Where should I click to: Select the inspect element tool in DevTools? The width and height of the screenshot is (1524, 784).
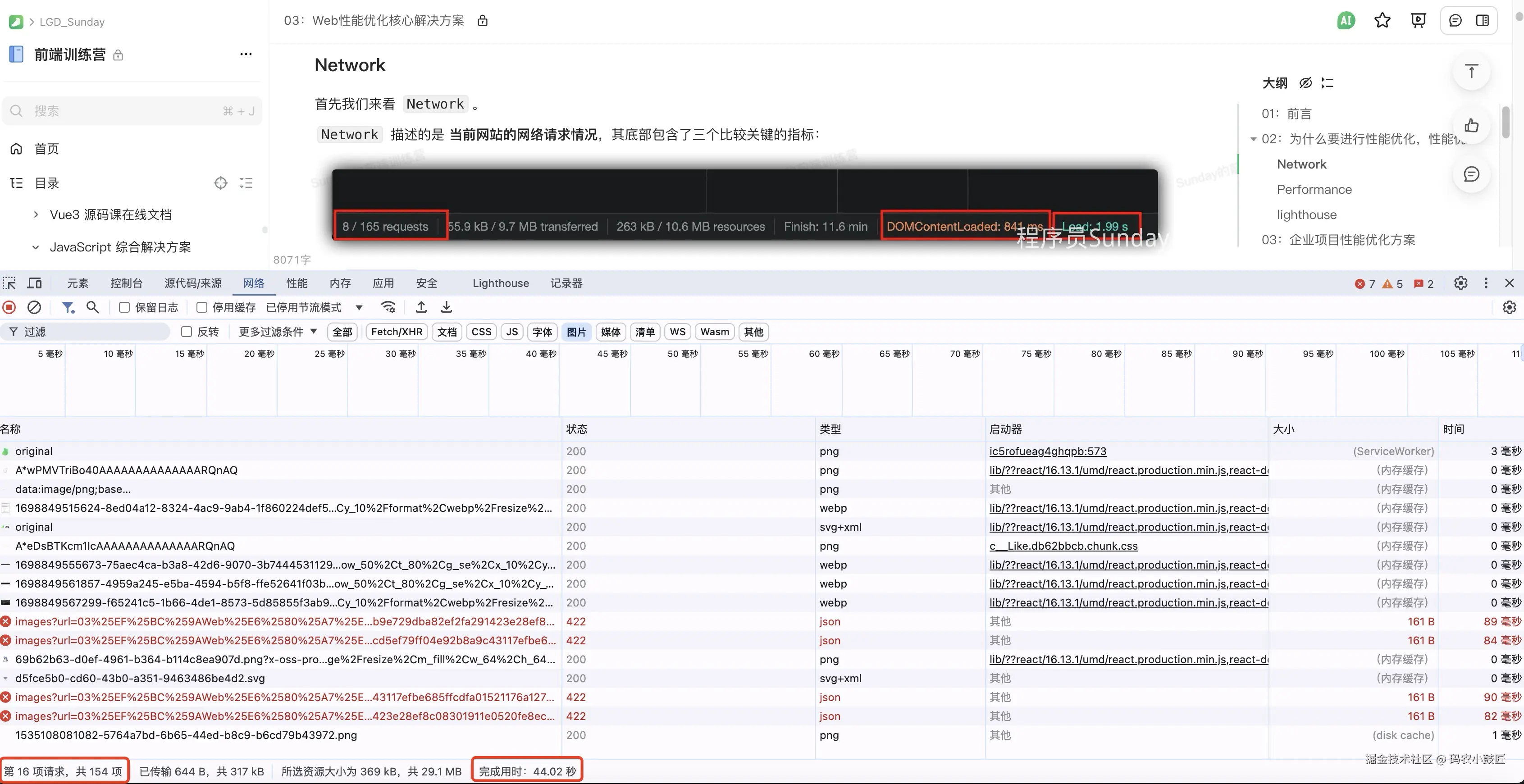click(9, 283)
